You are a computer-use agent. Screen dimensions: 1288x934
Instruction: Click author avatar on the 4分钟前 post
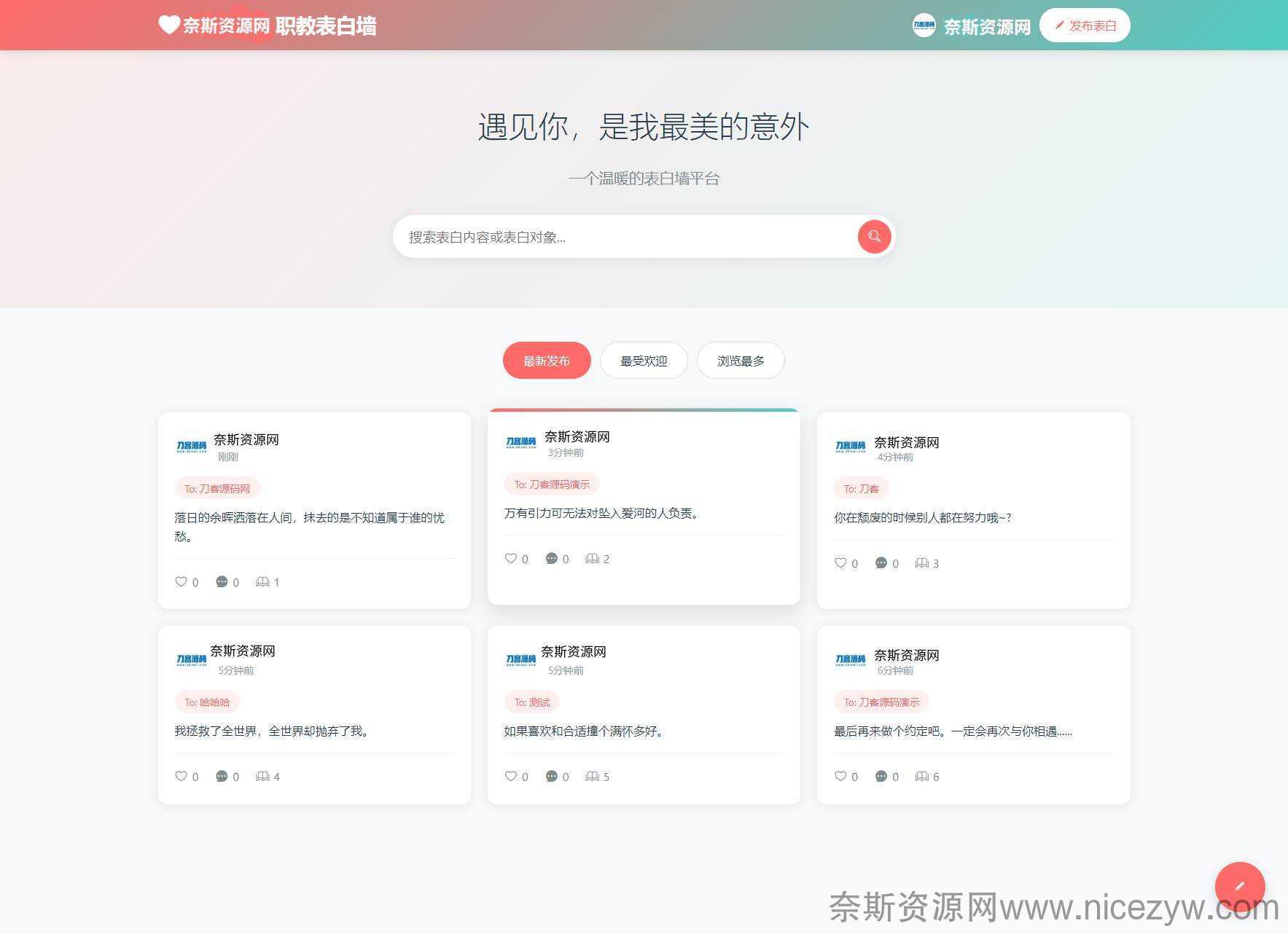pyautogui.click(x=850, y=446)
